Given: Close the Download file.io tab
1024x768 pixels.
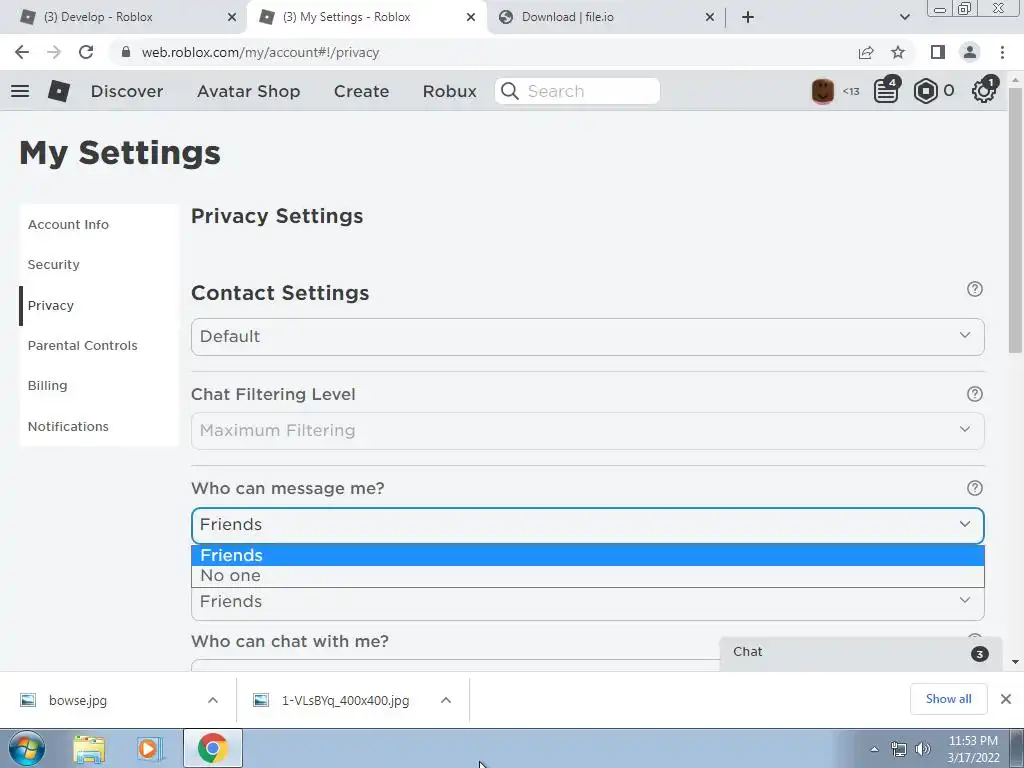Looking at the screenshot, I should pos(710,18).
